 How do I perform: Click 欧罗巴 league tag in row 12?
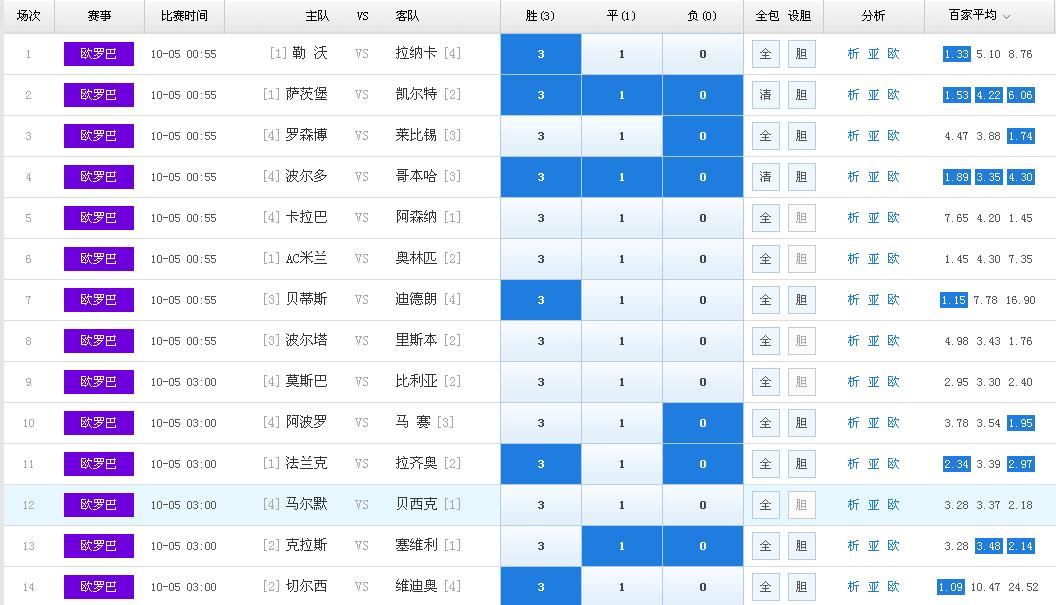pyautogui.click(x=99, y=505)
